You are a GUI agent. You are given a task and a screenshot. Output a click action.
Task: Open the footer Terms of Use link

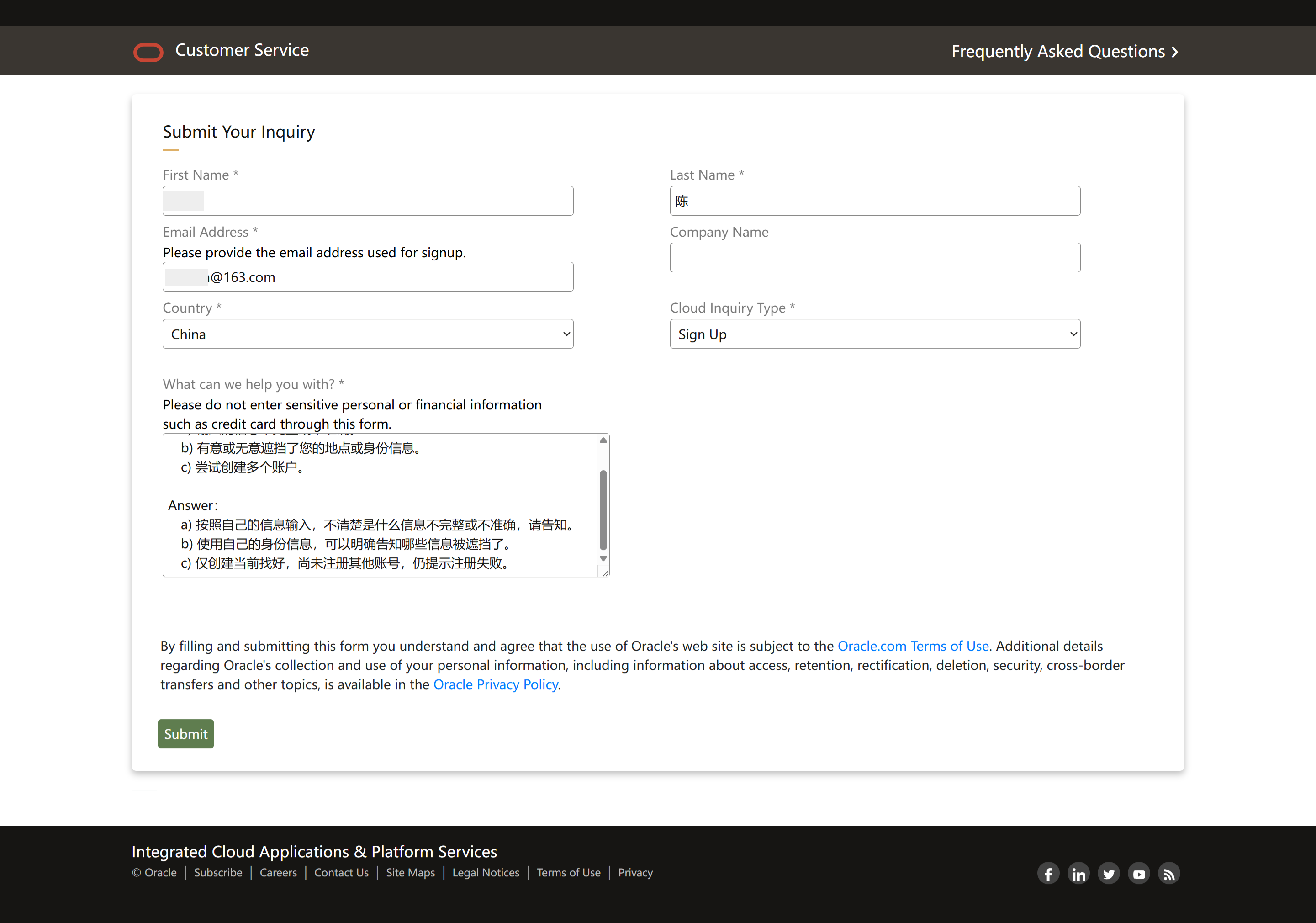pyautogui.click(x=569, y=873)
